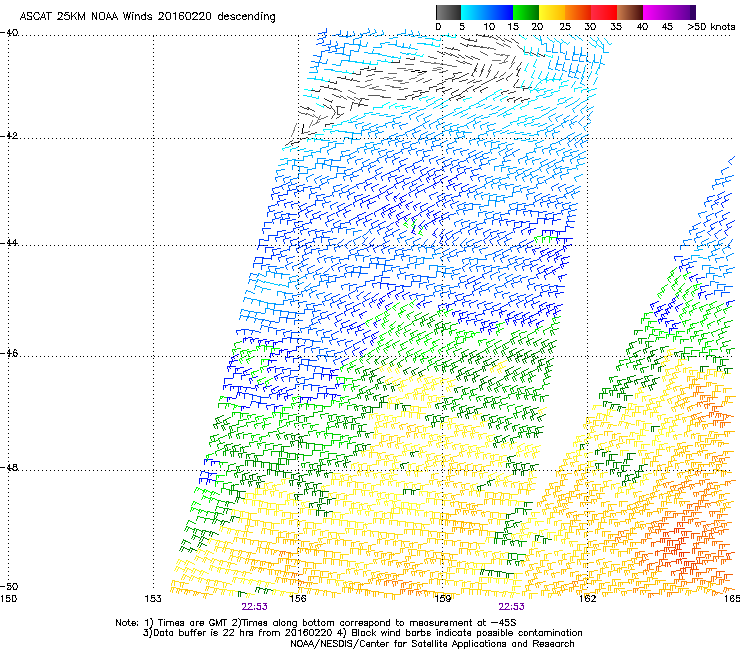This screenshot has width=740, height=650.
Task: Click the NOAA/NESDIS credit line
Action: (x=432, y=644)
